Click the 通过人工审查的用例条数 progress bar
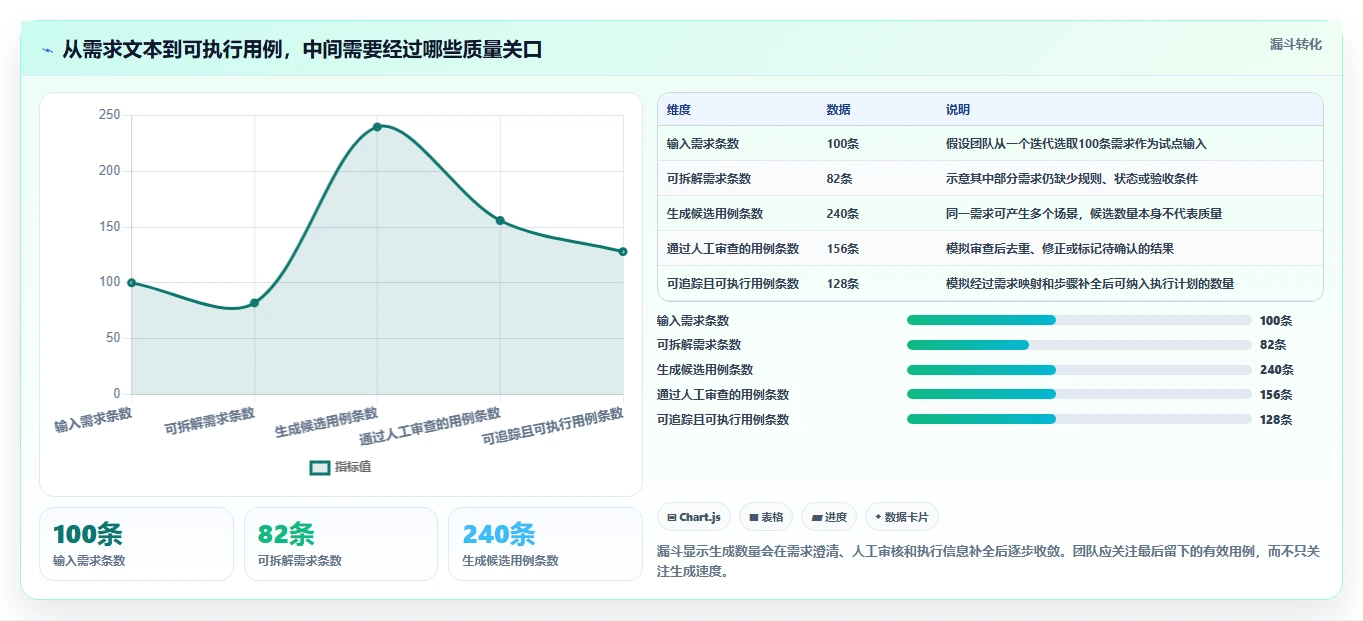 click(1079, 394)
